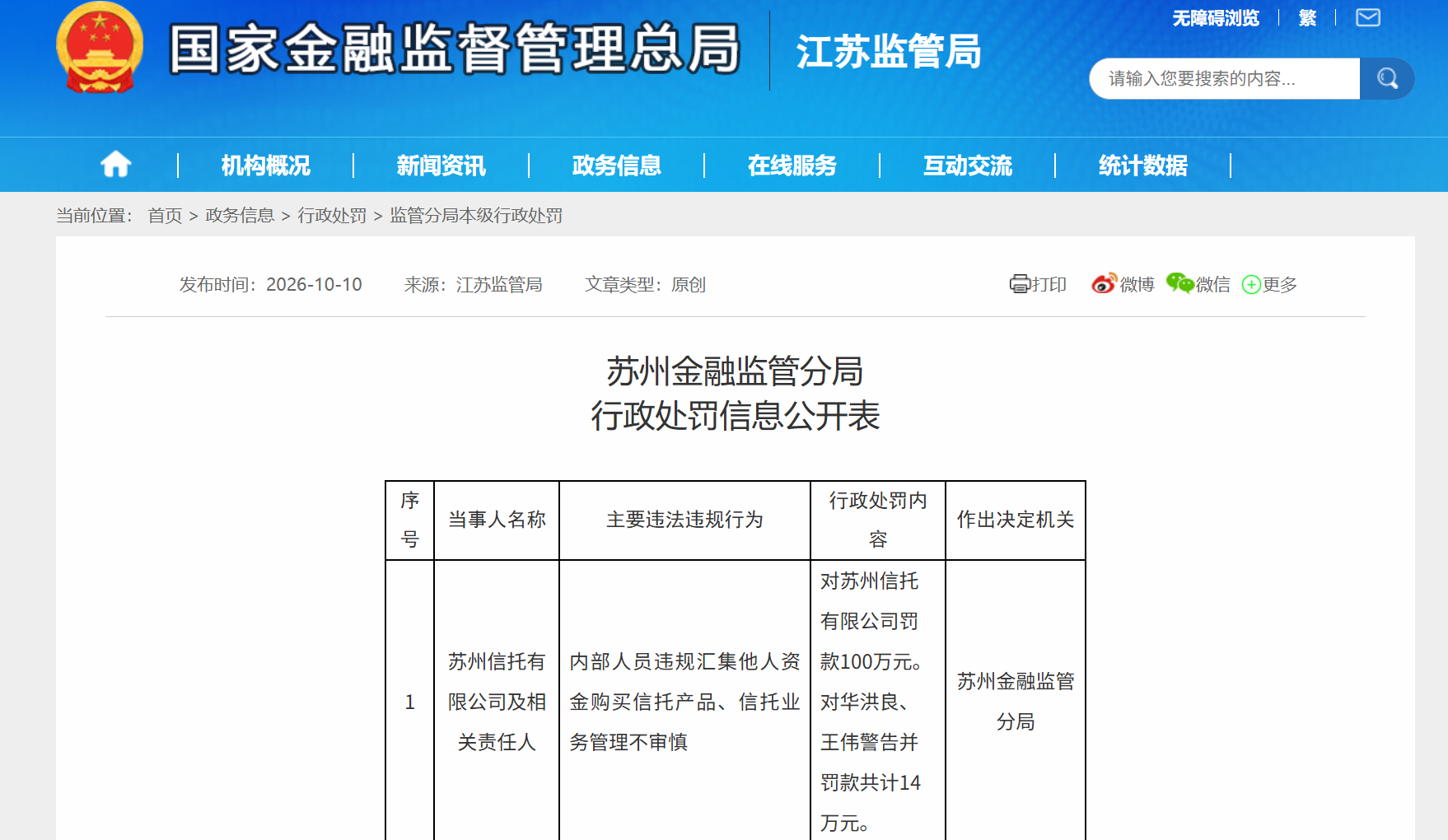
Task: Click the printer icon to print
Action: [x=1020, y=284]
